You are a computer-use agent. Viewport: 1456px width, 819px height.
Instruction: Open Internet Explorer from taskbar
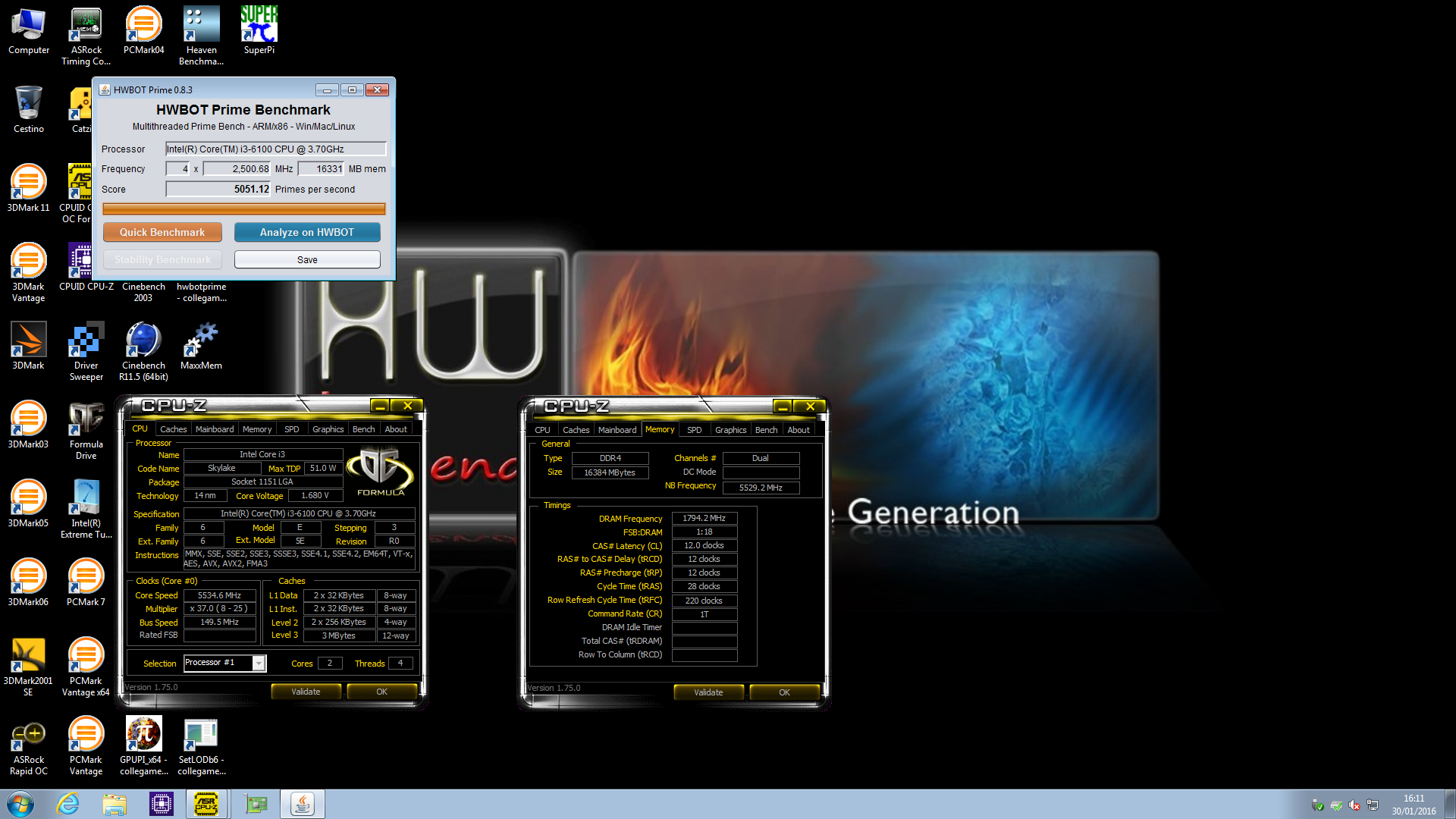68,804
